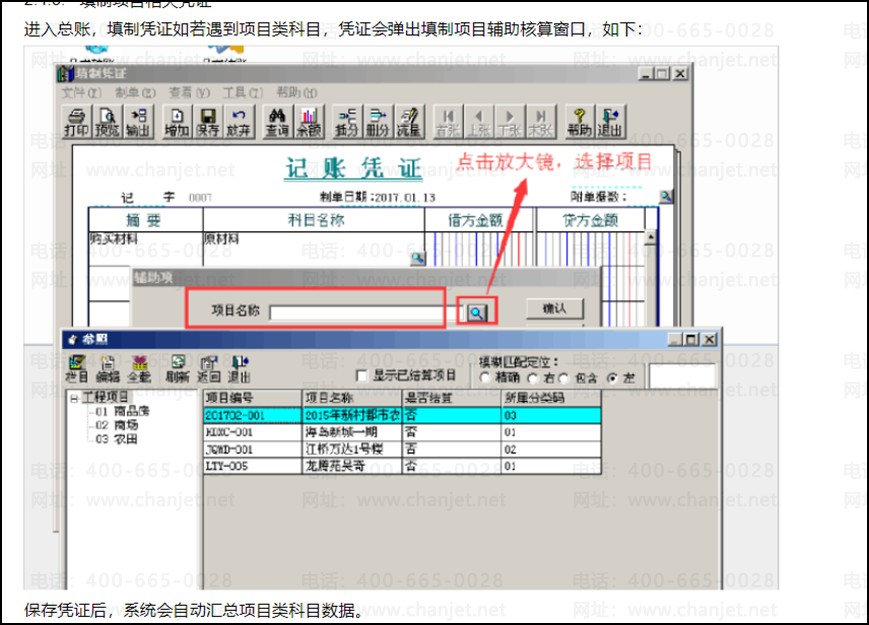Click the voucher date 2017.01.13
The width and height of the screenshot is (869, 625).
click(405, 197)
